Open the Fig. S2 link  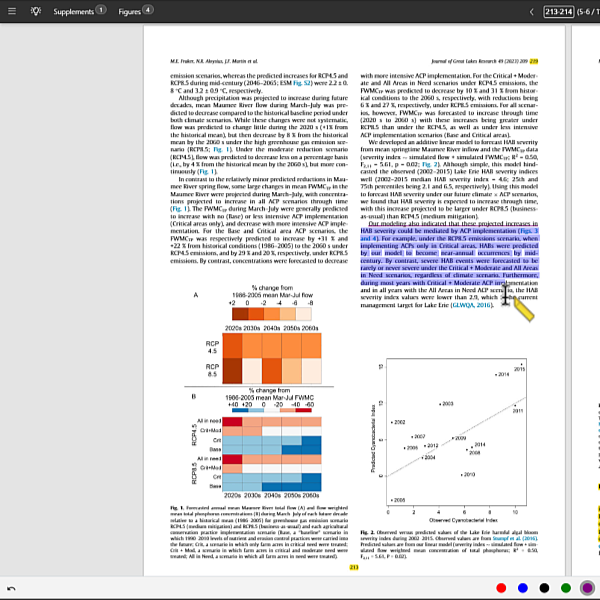pos(302,83)
